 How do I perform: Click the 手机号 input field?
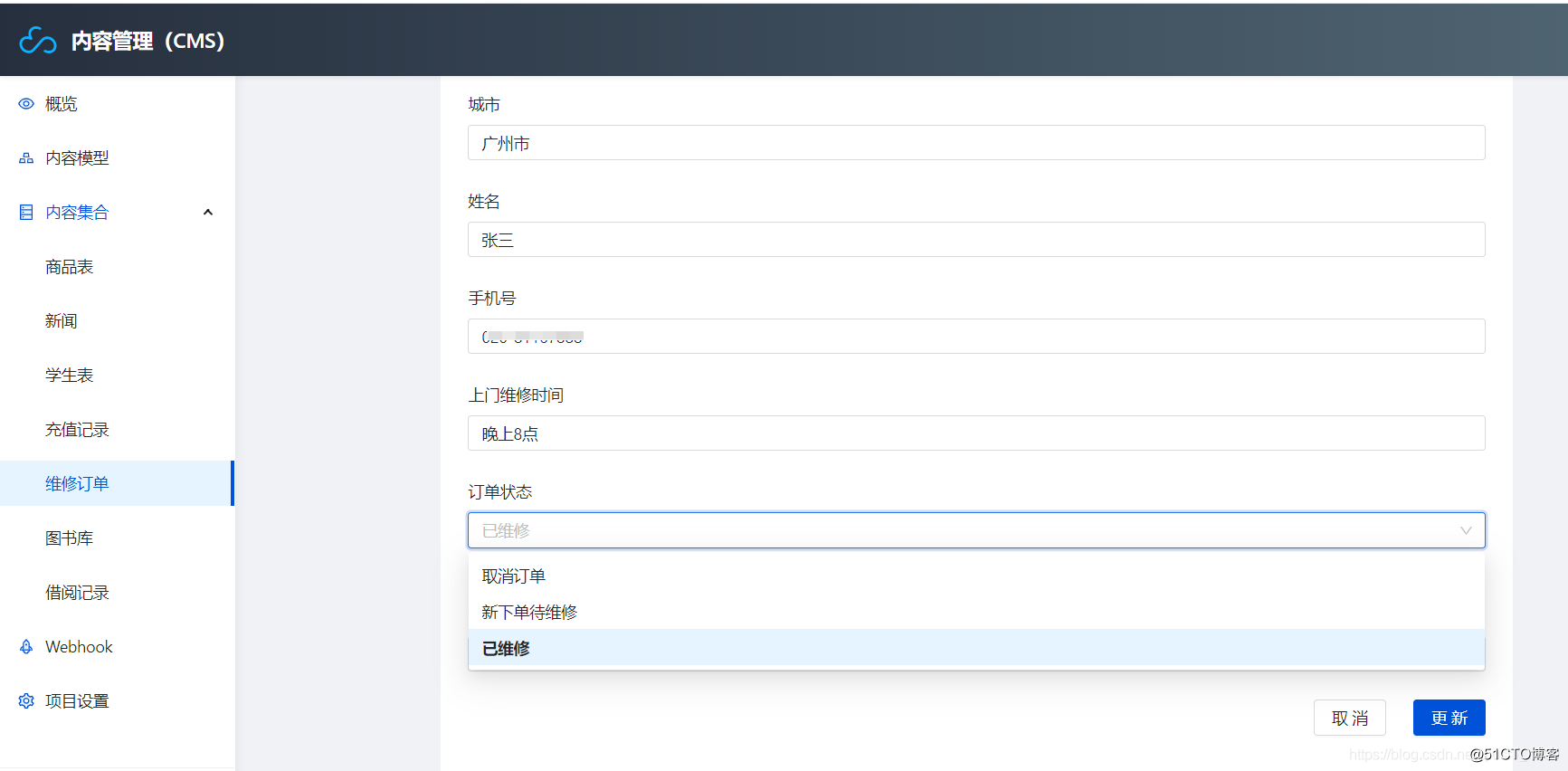[x=976, y=337]
